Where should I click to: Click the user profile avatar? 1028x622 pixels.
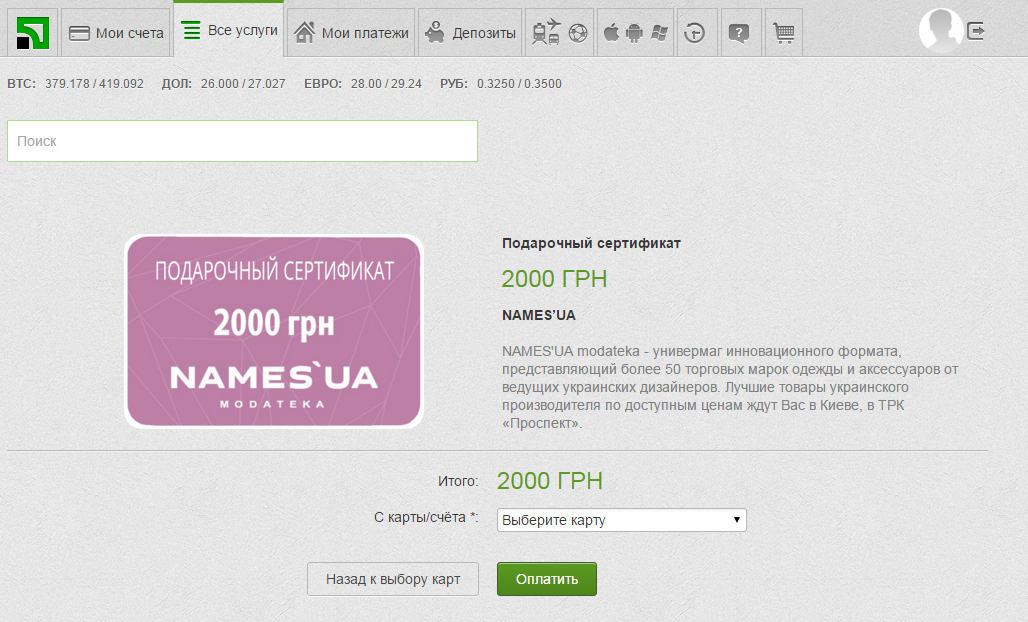(941, 31)
